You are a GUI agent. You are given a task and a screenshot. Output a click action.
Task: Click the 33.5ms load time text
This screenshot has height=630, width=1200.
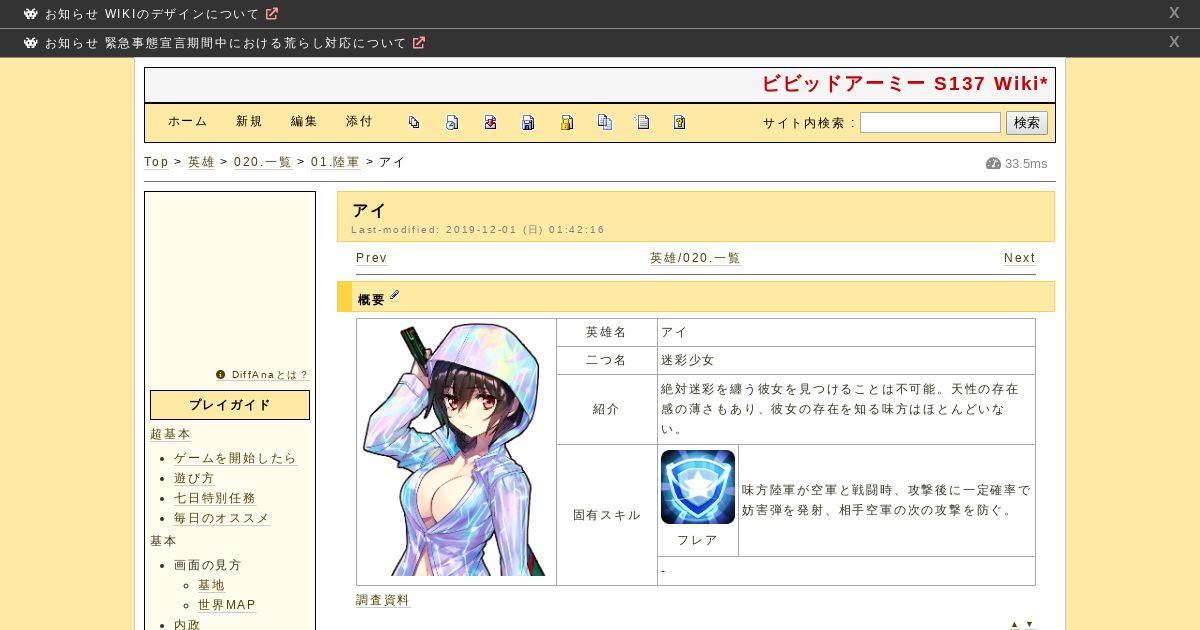tap(1026, 164)
